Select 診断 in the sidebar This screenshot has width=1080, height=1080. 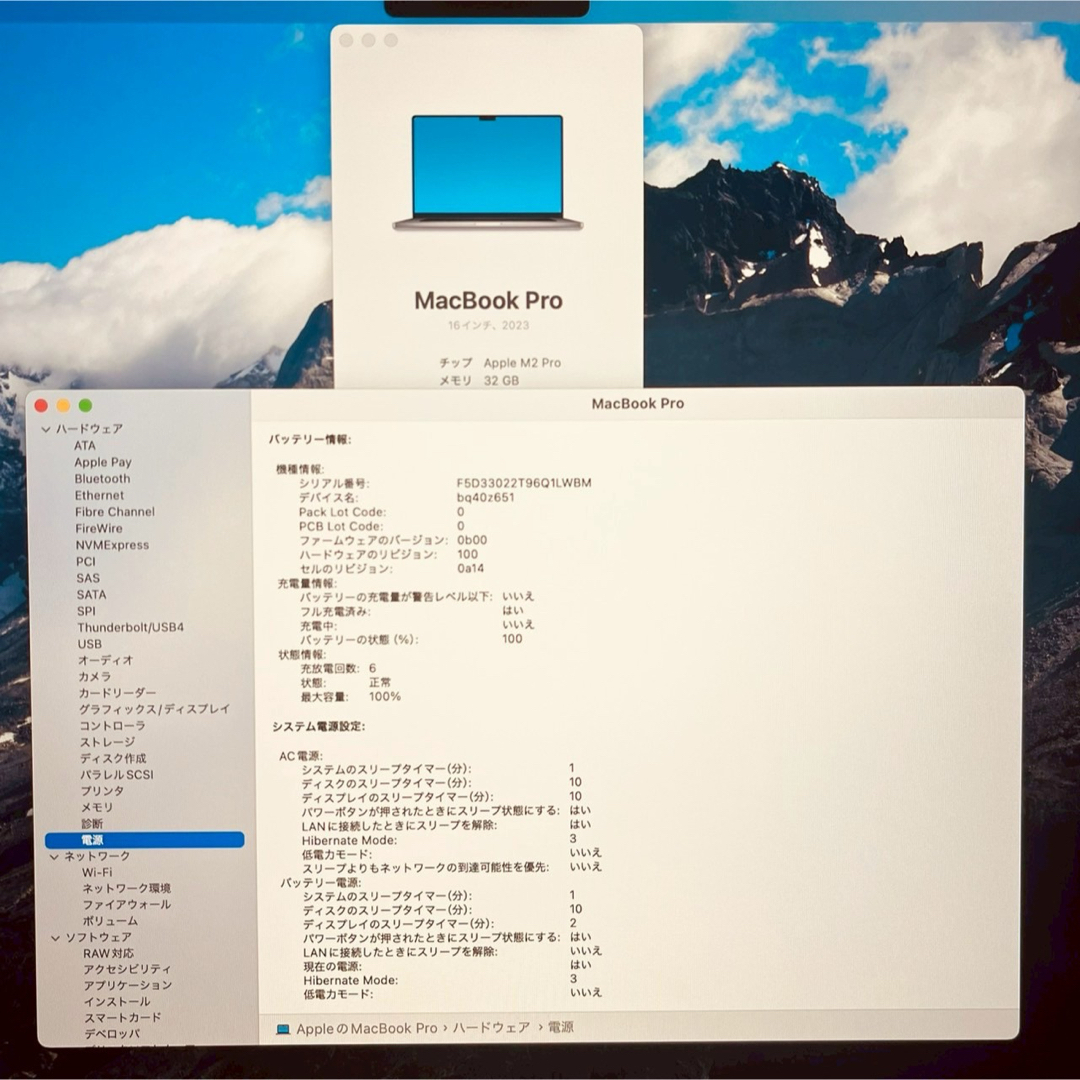point(92,824)
